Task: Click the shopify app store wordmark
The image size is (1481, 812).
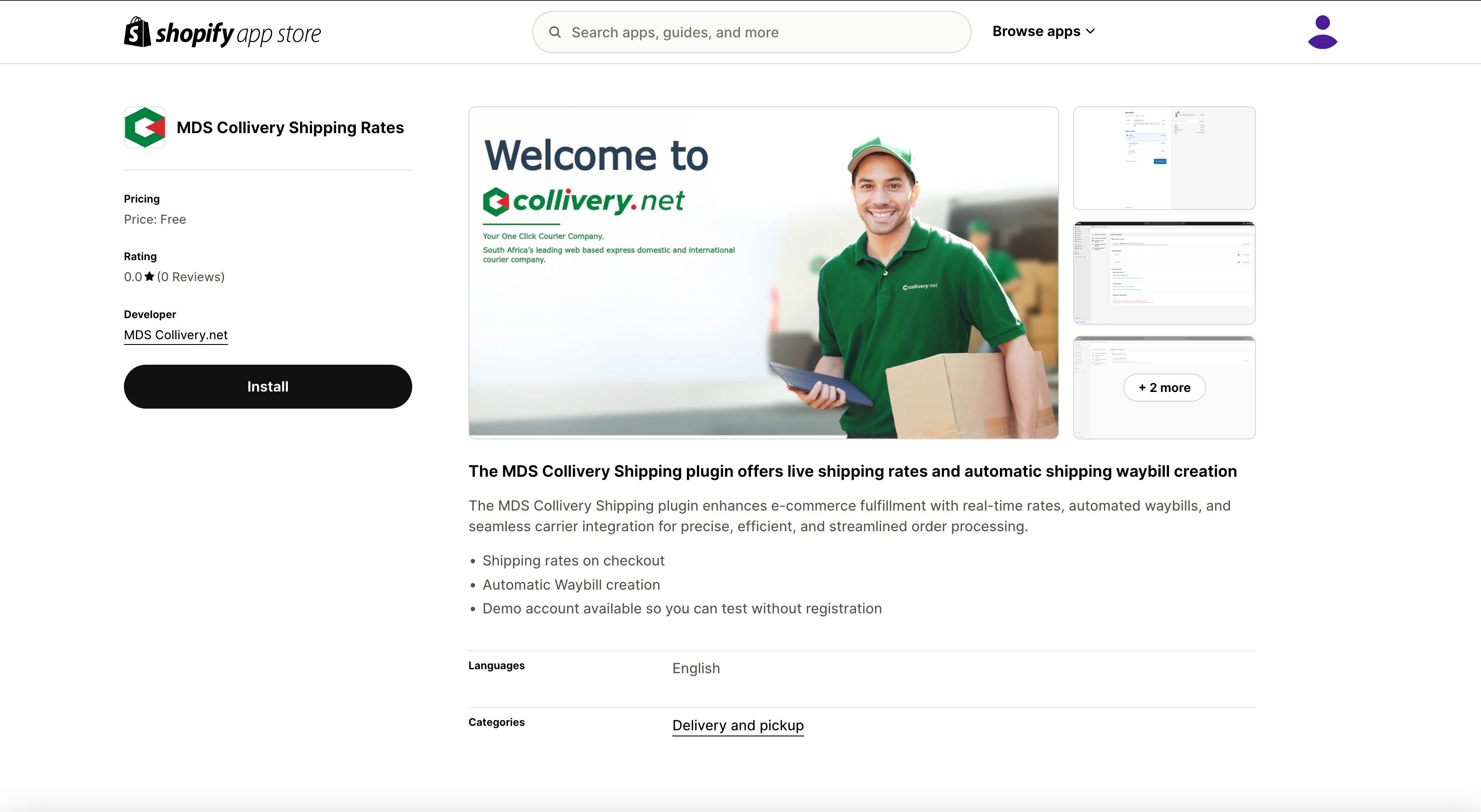Action: point(238,33)
